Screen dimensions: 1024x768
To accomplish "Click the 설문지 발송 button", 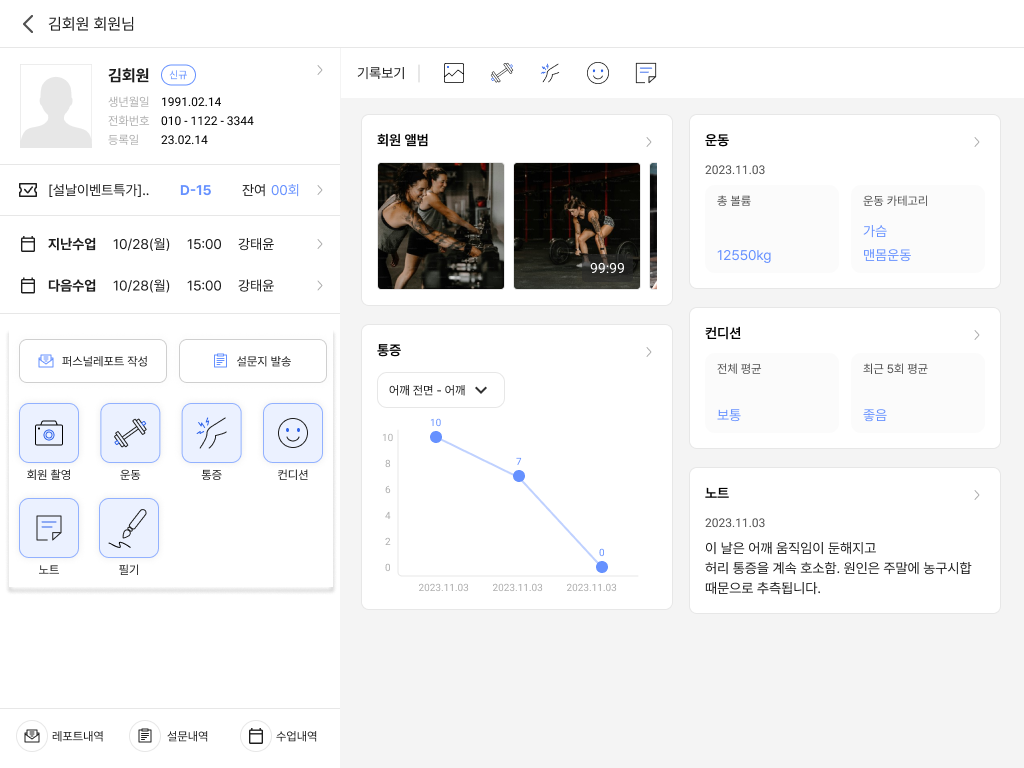I will (253, 360).
